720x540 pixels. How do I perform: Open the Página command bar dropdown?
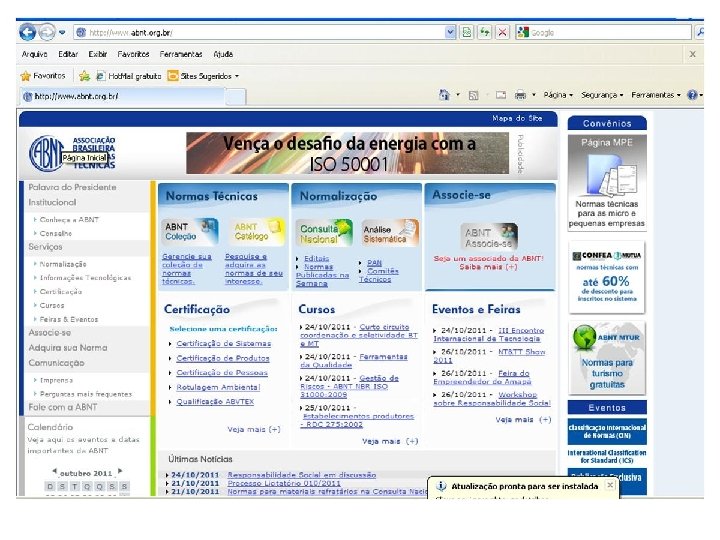click(558, 95)
